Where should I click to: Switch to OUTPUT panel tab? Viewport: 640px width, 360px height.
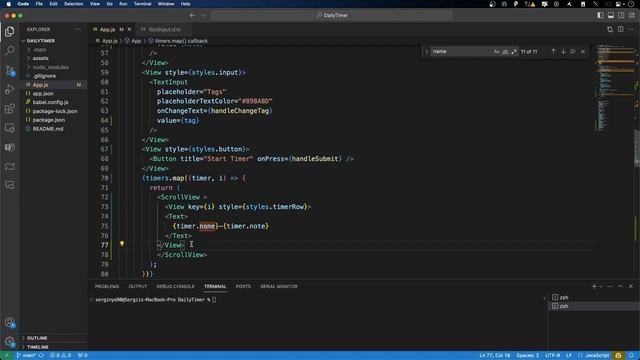[138, 287]
